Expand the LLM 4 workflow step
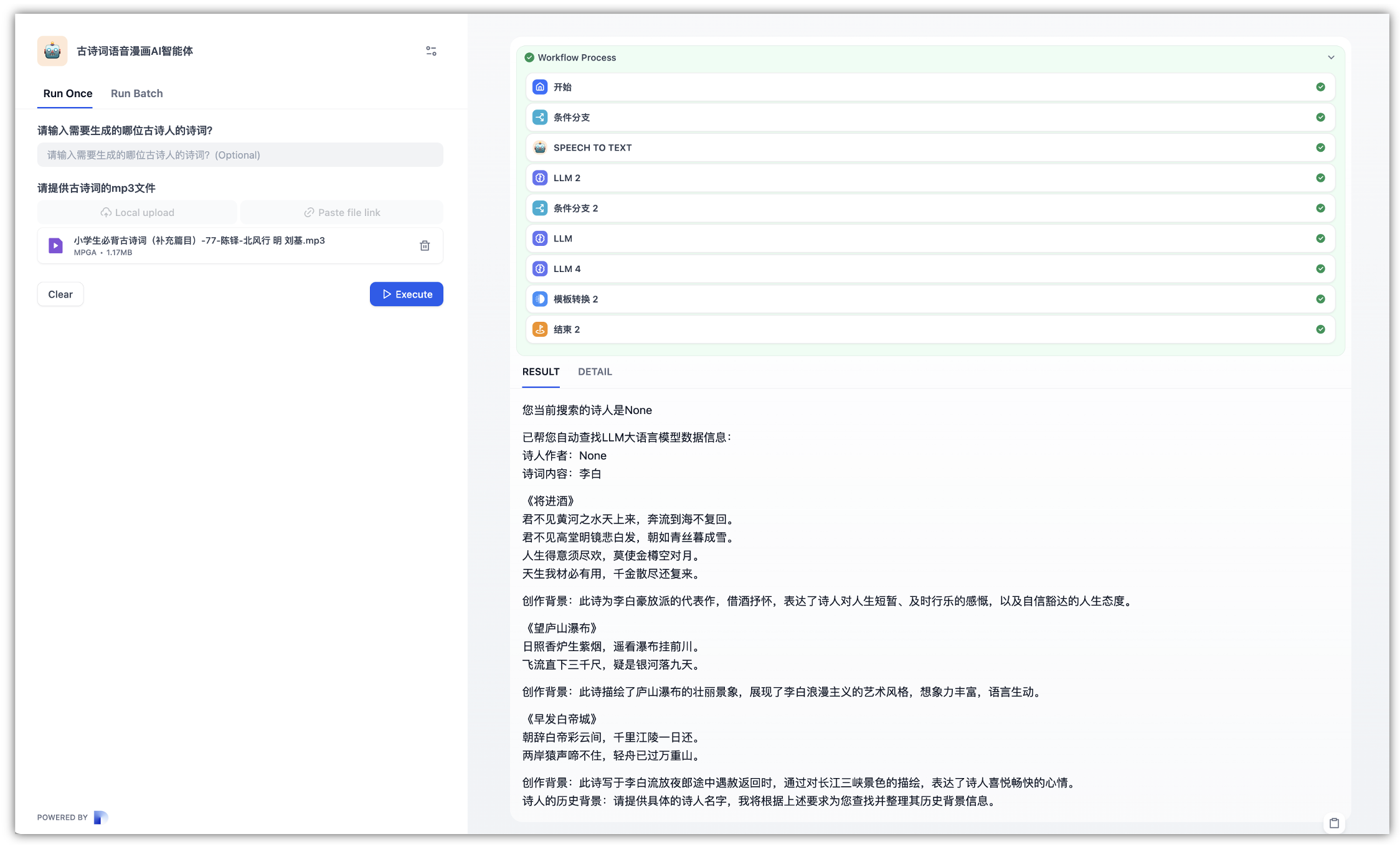Image resolution: width=1400 pixels, height=849 pixels. pyautogui.click(x=929, y=269)
